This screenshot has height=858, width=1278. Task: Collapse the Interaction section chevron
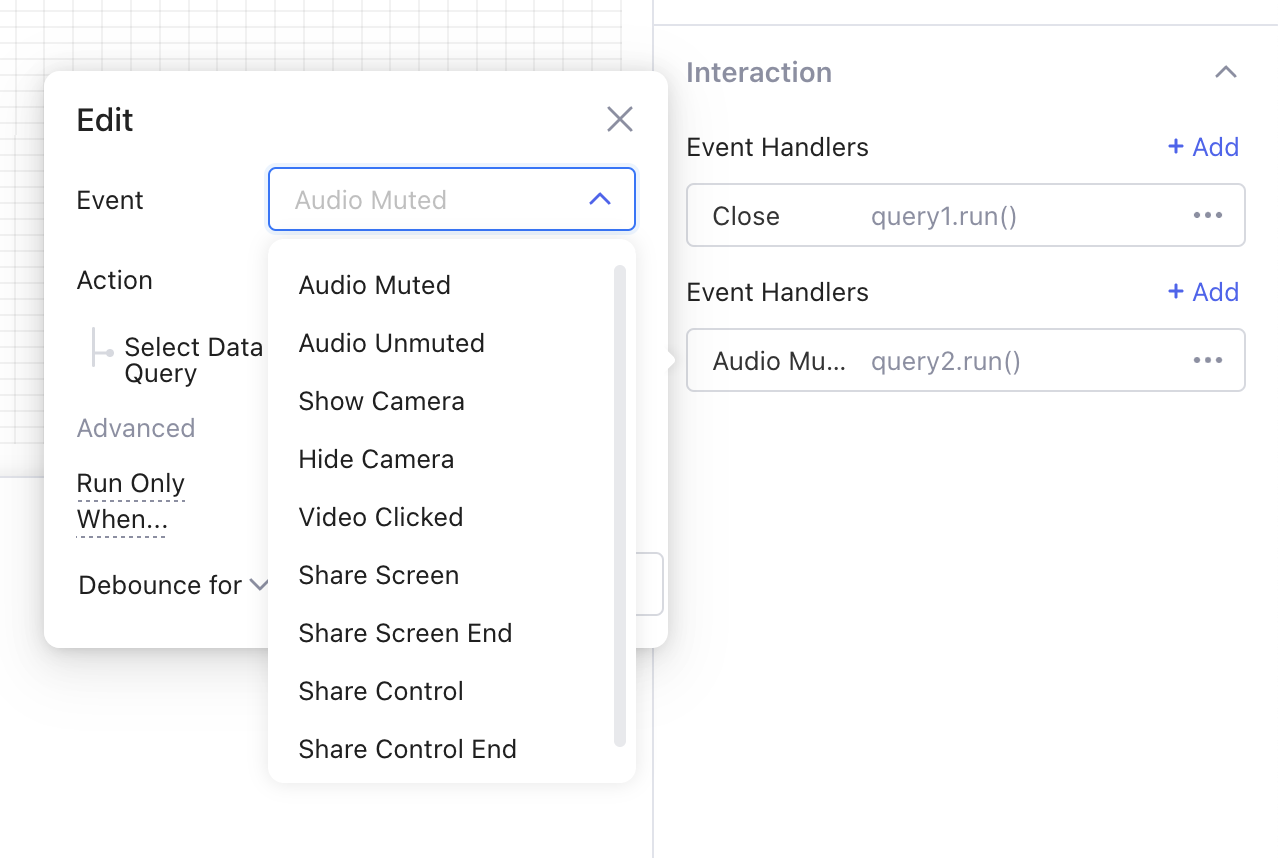[1225, 72]
